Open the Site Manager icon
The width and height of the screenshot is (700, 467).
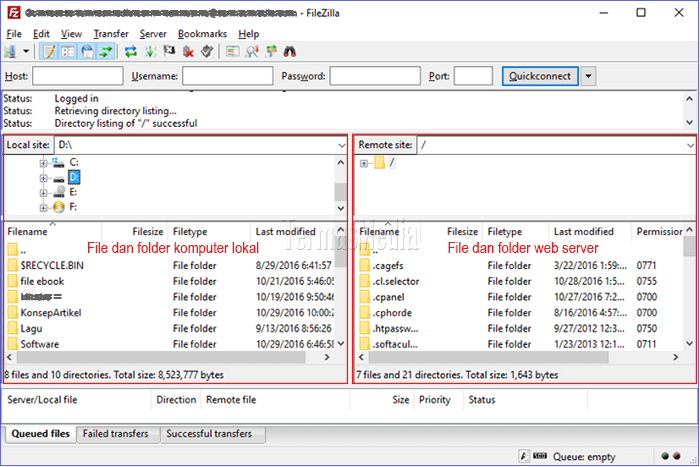click(10, 52)
